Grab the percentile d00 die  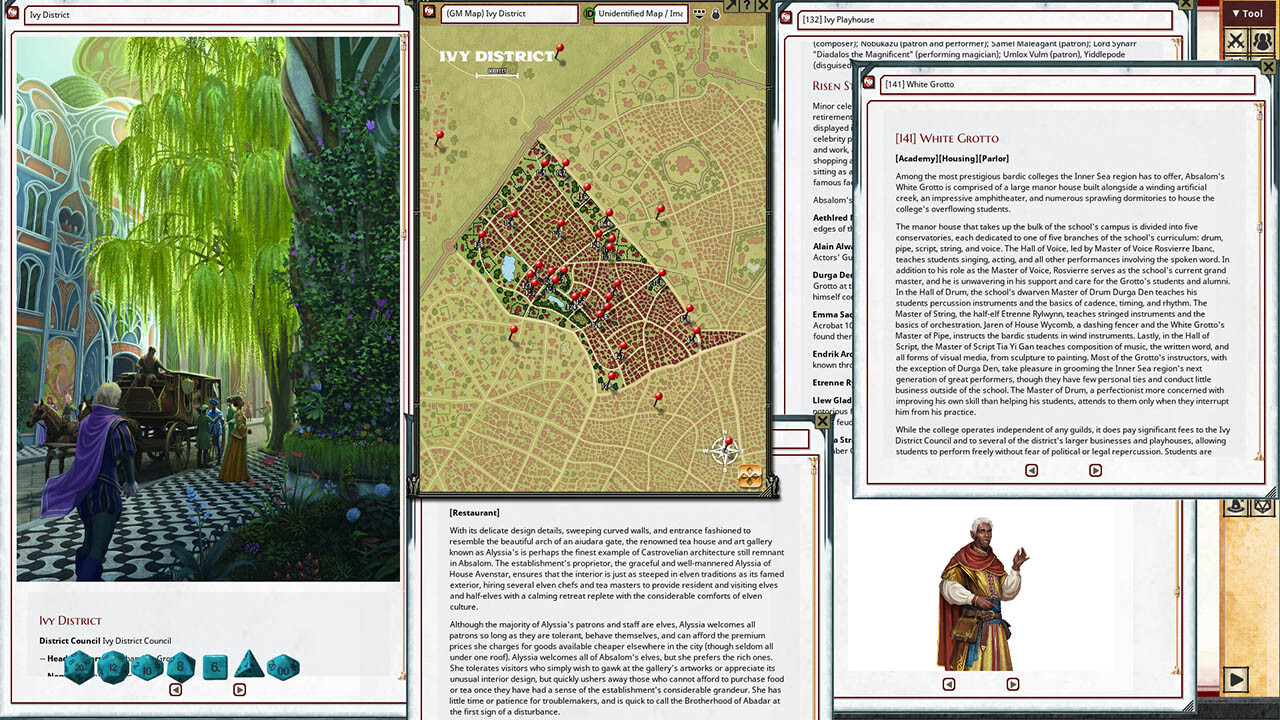coord(282,667)
